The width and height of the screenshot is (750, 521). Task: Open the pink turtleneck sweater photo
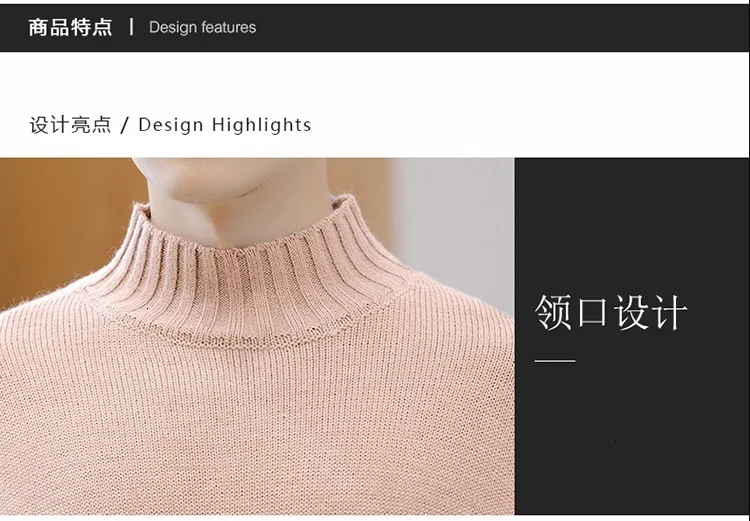tap(257, 336)
